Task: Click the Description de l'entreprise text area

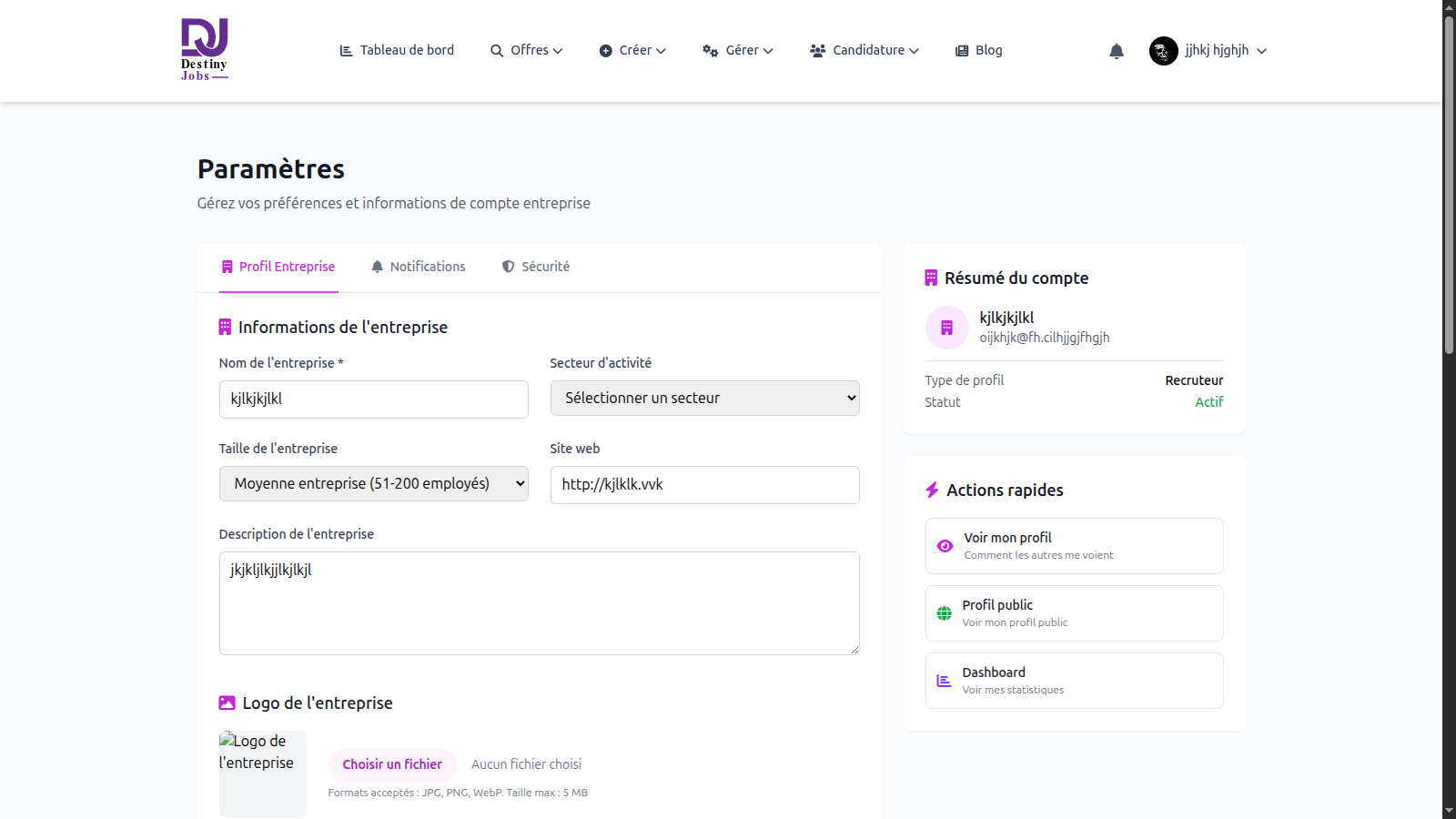Action: (539, 602)
